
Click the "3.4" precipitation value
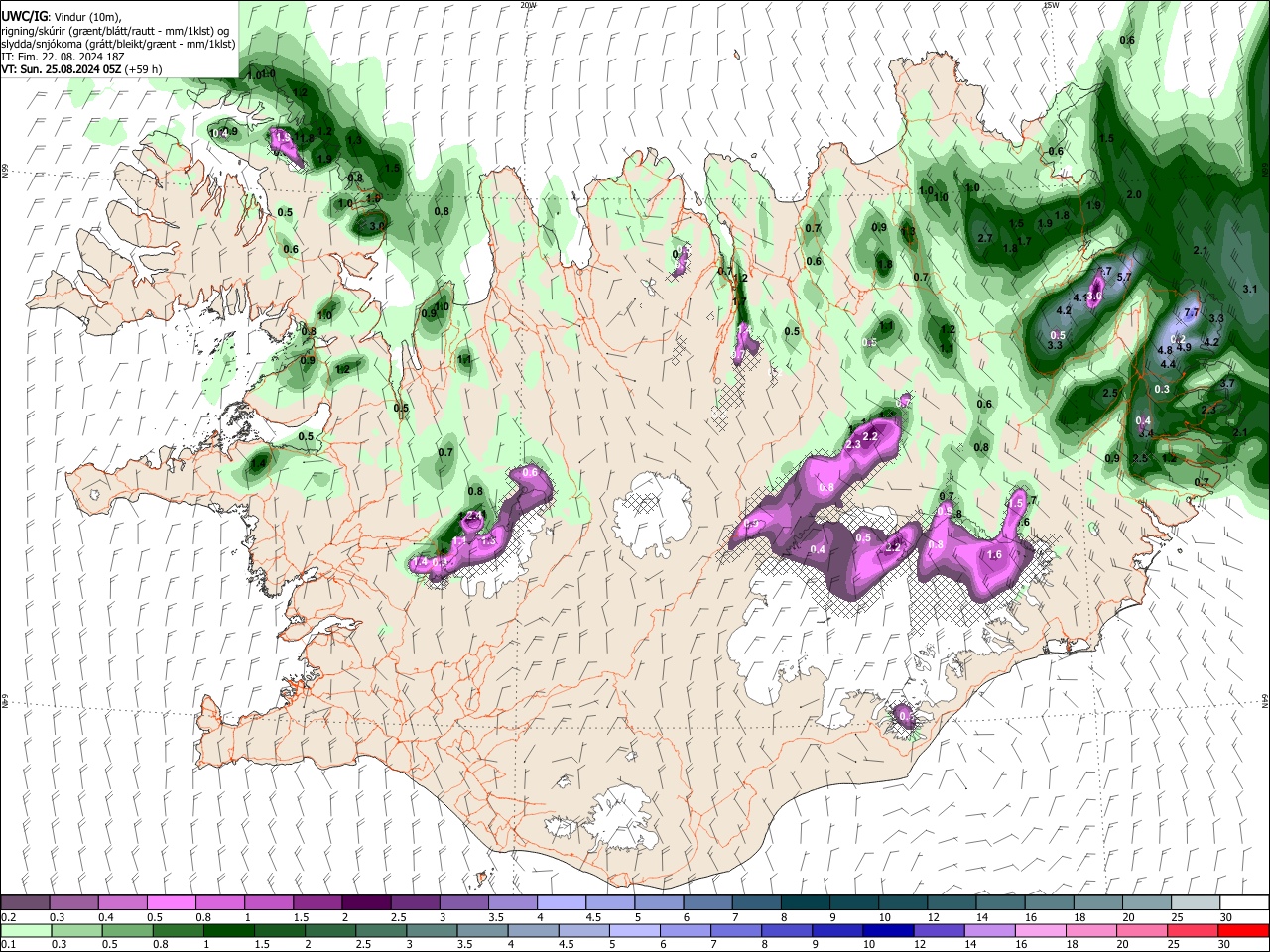coord(1146,434)
